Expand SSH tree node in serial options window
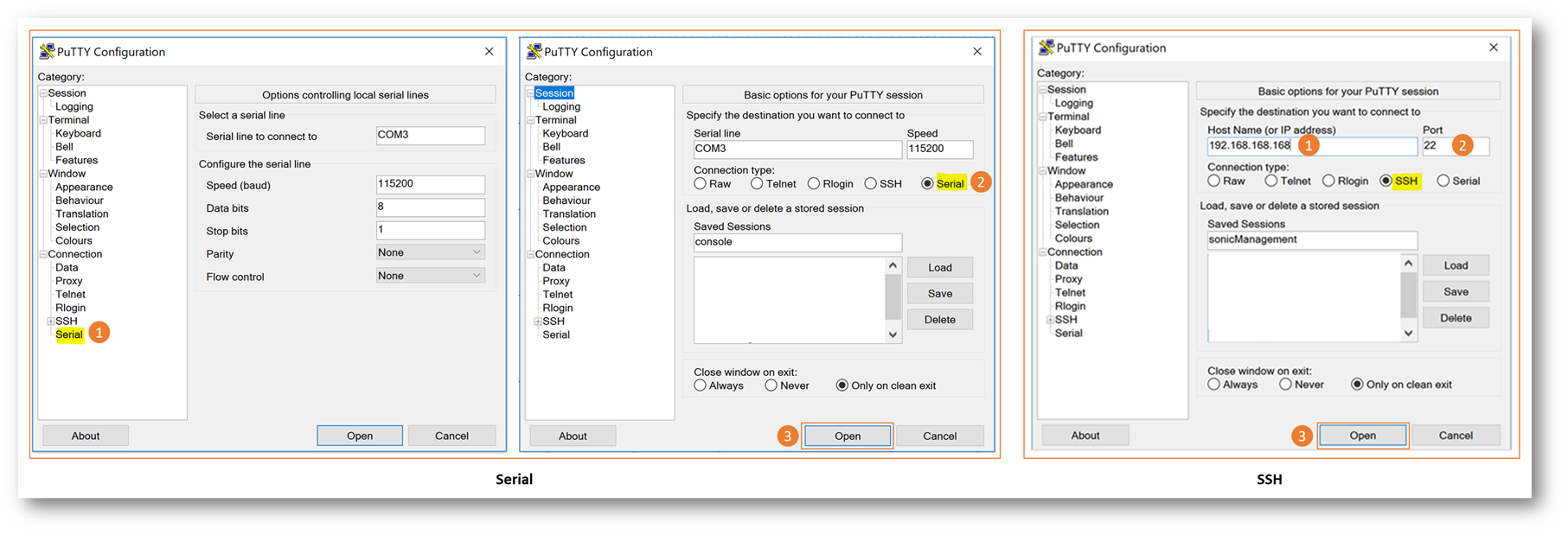Viewport: 1568px width, 535px height. (x=50, y=322)
